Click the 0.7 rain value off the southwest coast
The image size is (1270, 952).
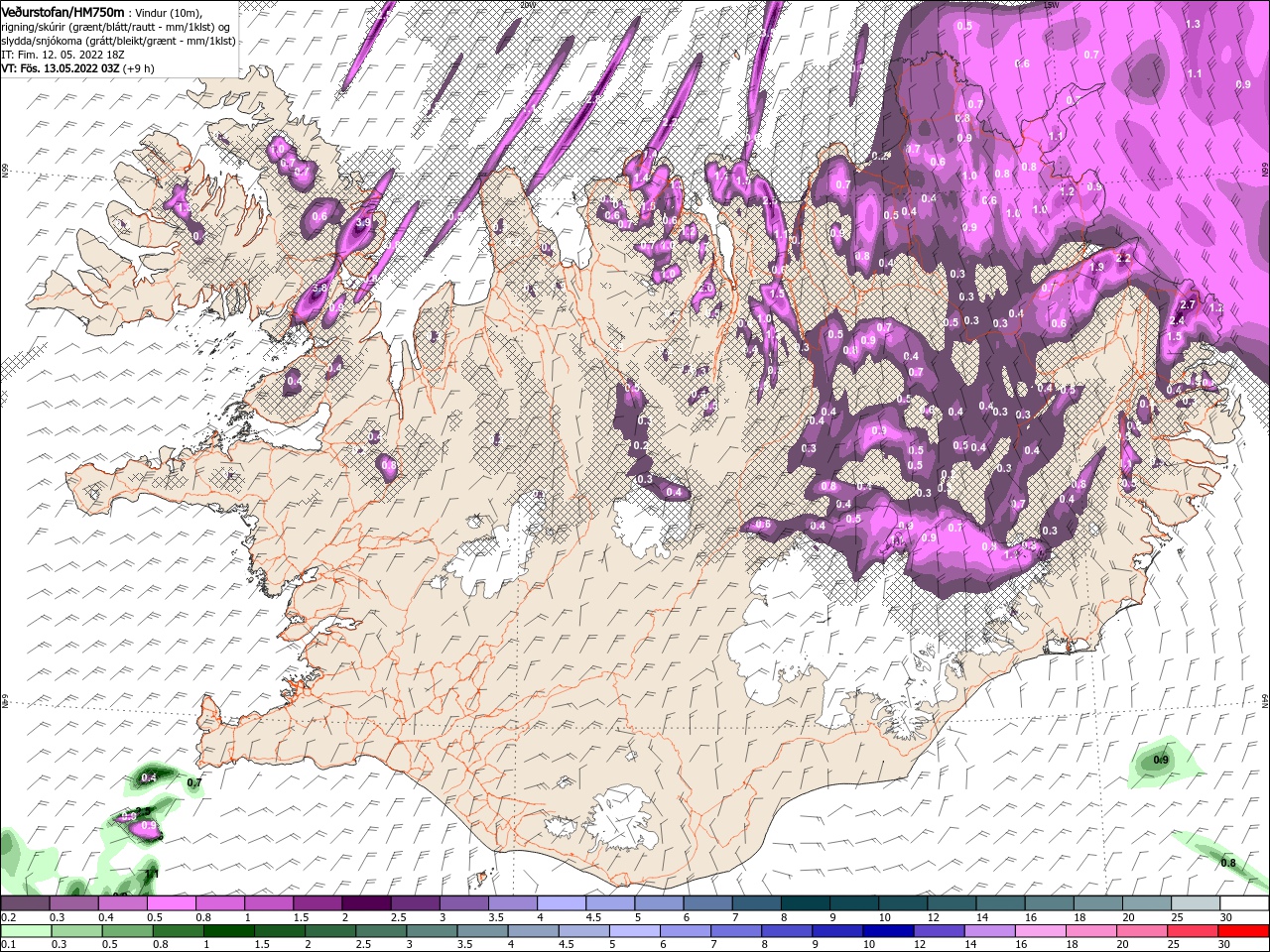tap(194, 783)
